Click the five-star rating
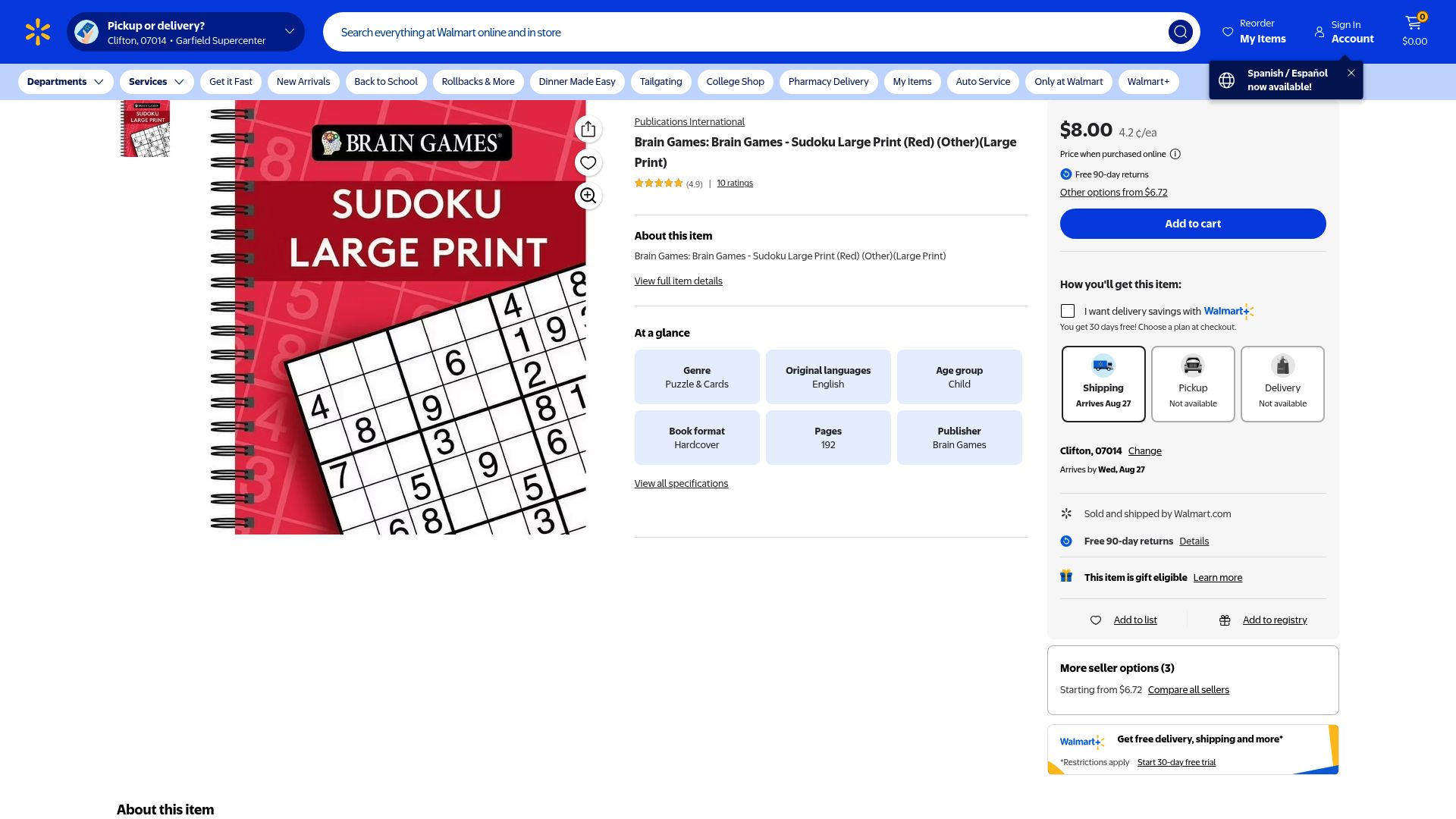Viewport: 1456px width, 819px height. click(x=658, y=183)
